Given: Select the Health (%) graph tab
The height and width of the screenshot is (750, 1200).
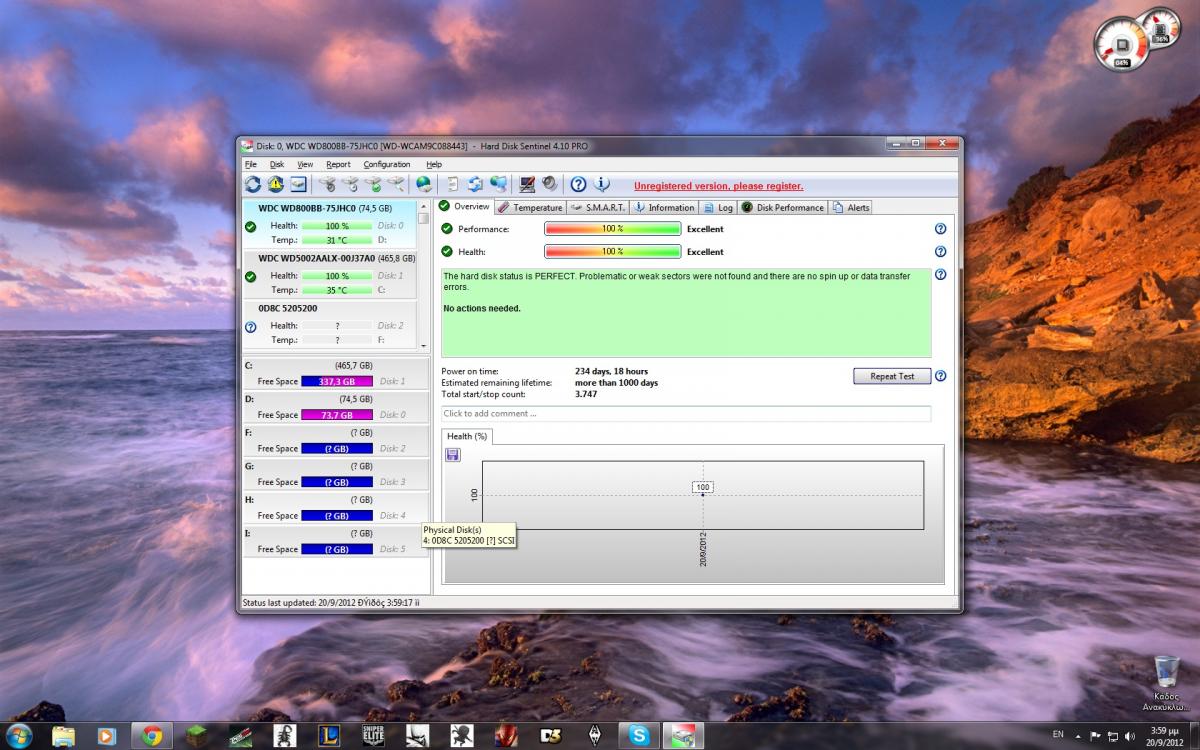Looking at the screenshot, I should pyautogui.click(x=467, y=436).
